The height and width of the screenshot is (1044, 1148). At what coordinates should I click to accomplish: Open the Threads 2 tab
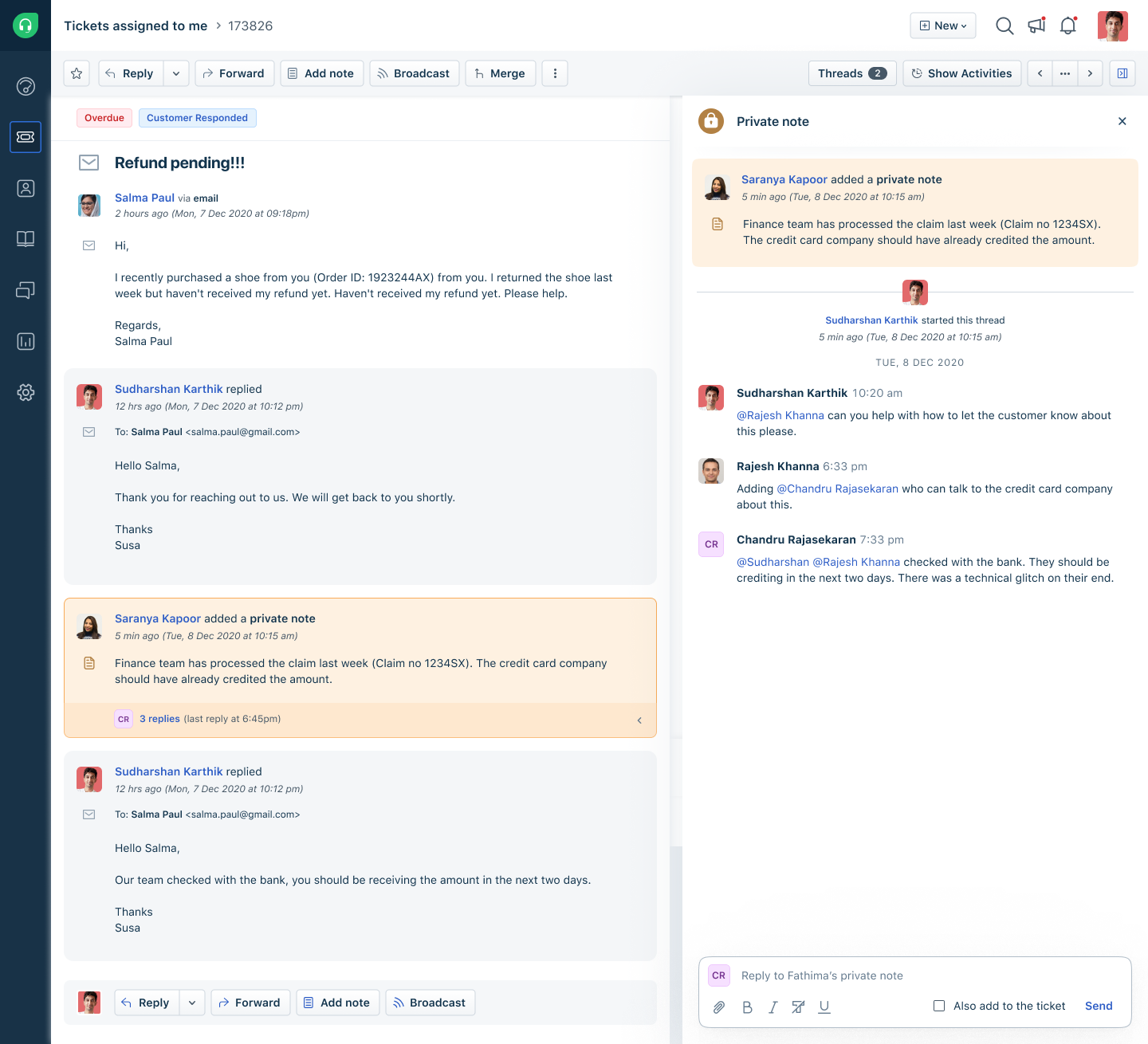click(852, 73)
